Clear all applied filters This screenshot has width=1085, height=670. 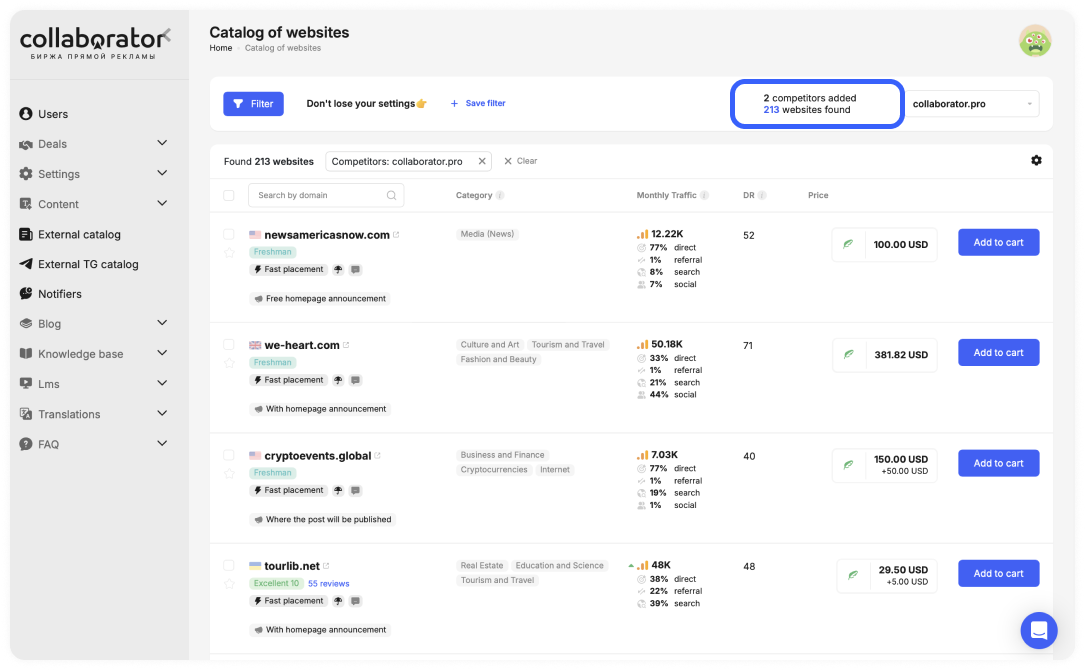tap(520, 161)
